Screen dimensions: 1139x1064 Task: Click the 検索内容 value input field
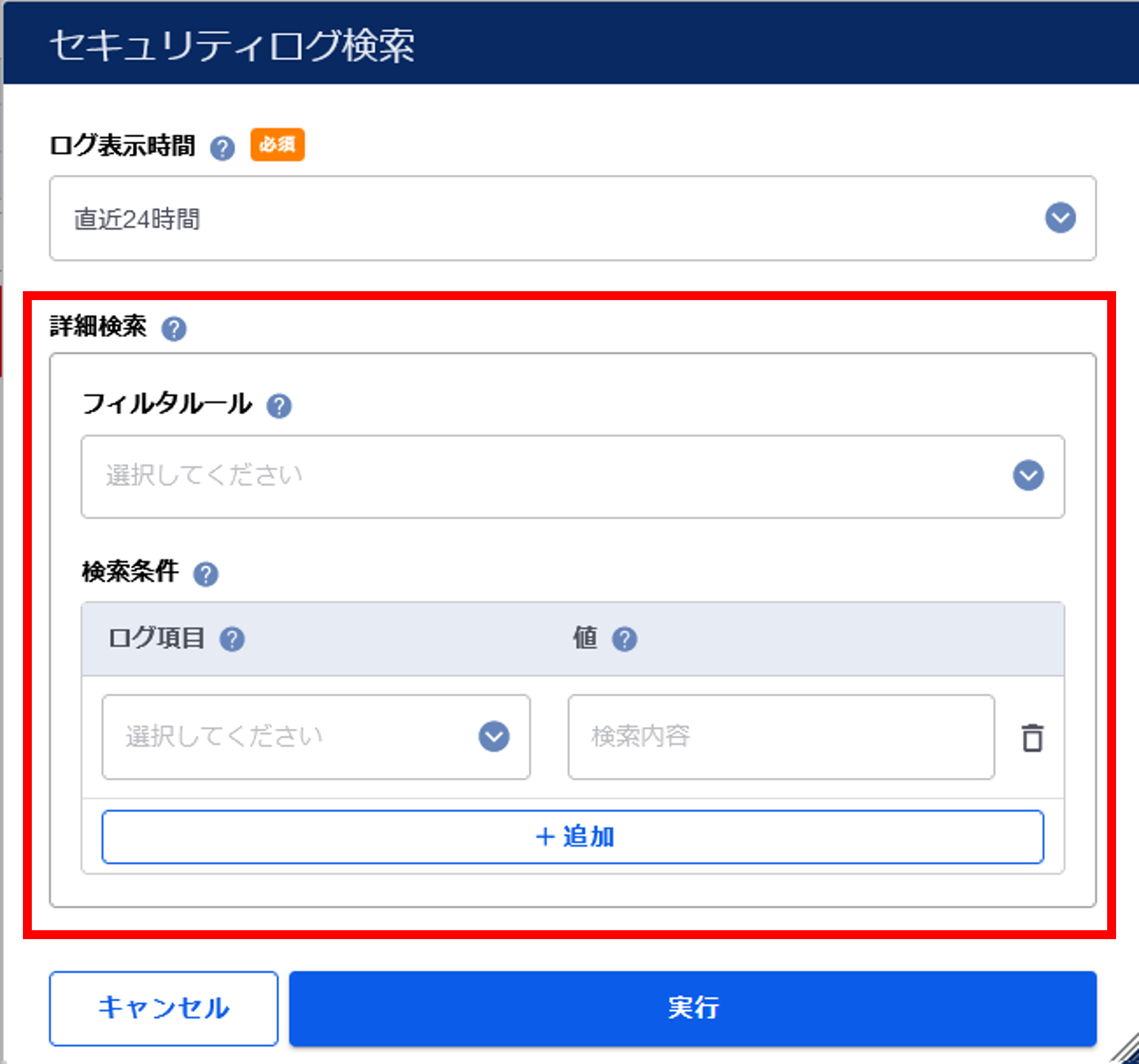pos(781,737)
